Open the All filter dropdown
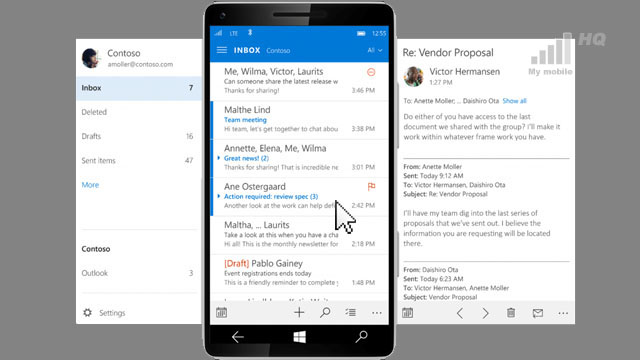Viewport: 640px width, 360px height. pyautogui.click(x=375, y=50)
